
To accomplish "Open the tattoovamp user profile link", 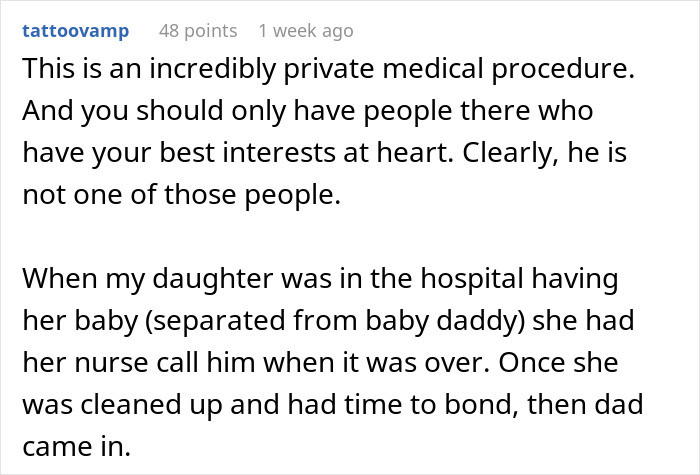I will coord(75,31).
